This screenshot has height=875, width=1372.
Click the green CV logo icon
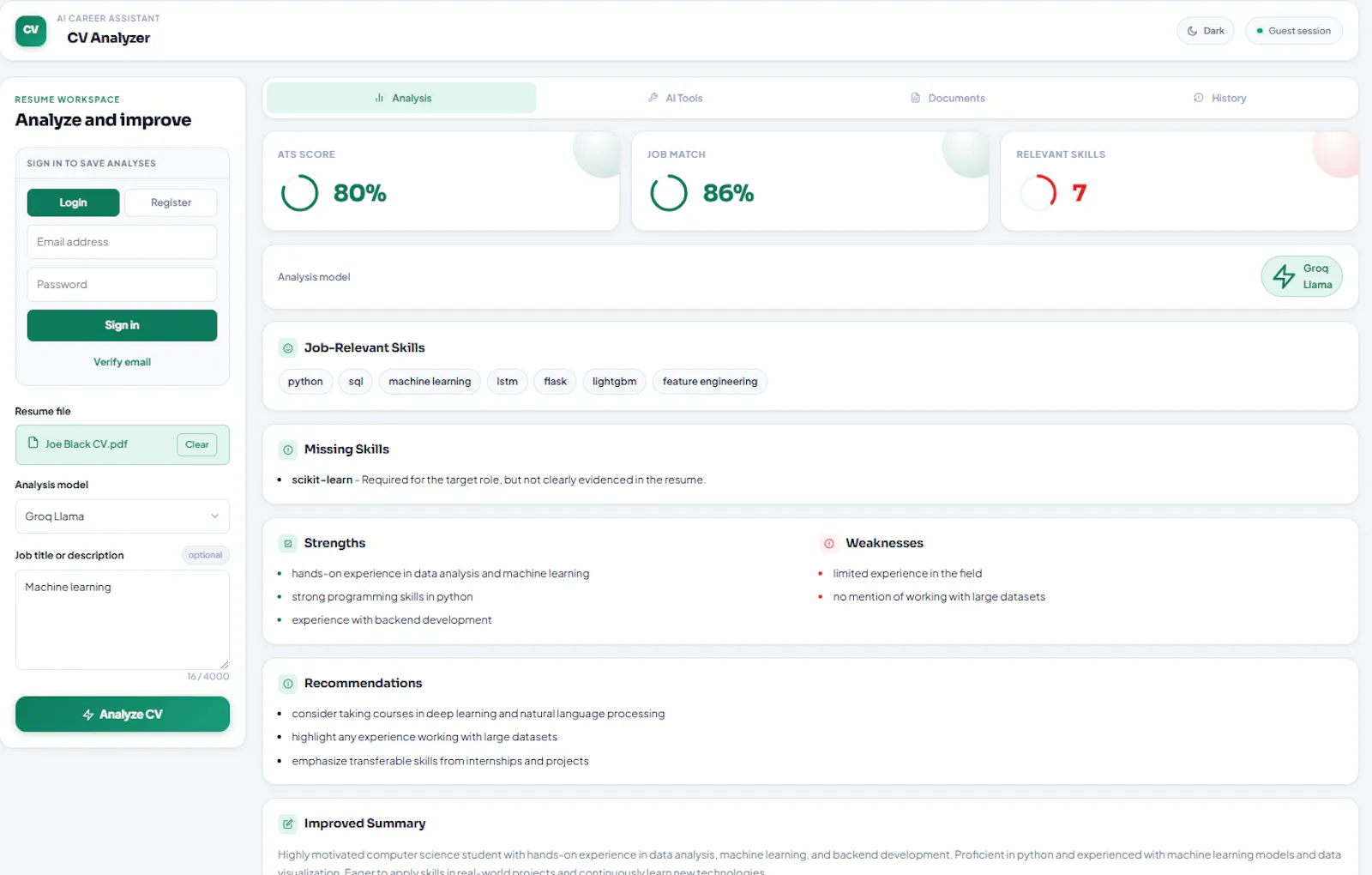(x=31, y=31)
